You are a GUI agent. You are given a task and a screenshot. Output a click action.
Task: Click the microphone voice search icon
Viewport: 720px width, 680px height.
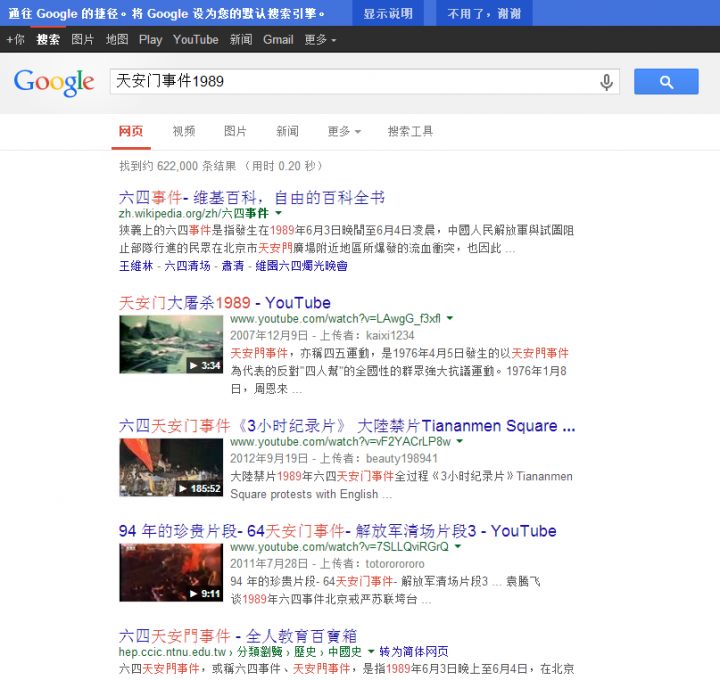606,82
